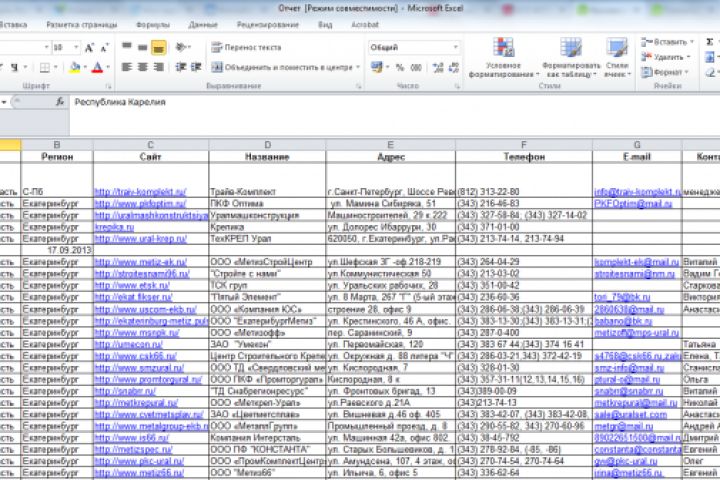Click the Удалить cells icon
The image size is (720, 480).
pos(647,57)
